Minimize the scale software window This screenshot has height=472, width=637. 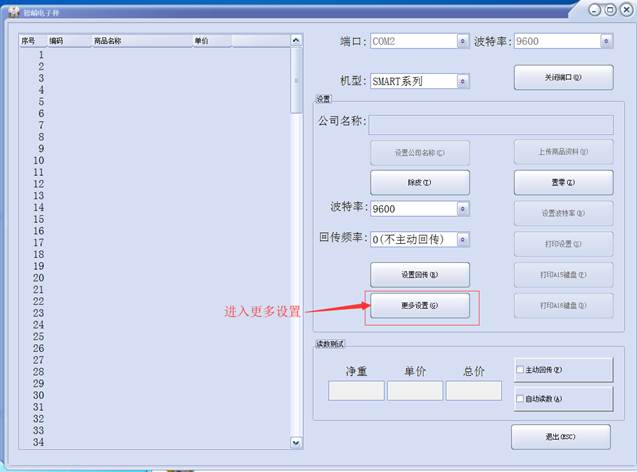[595, 10]
